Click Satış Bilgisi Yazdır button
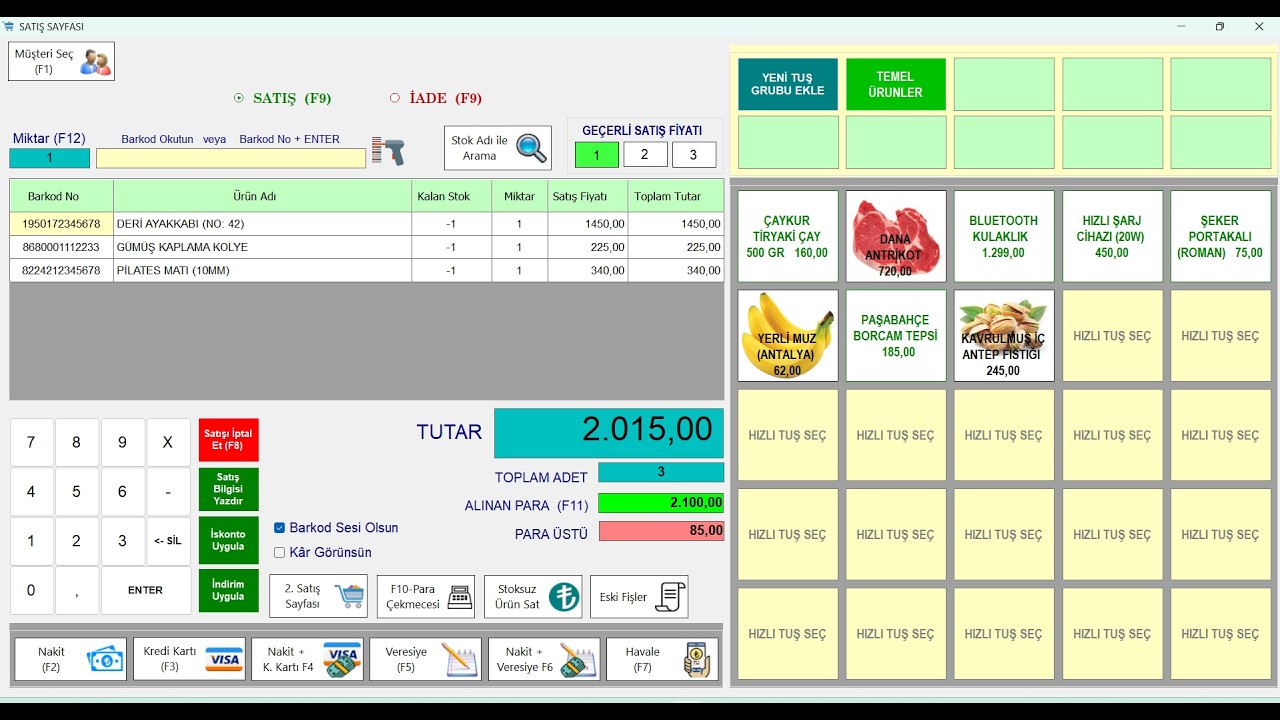 (228, 489)
